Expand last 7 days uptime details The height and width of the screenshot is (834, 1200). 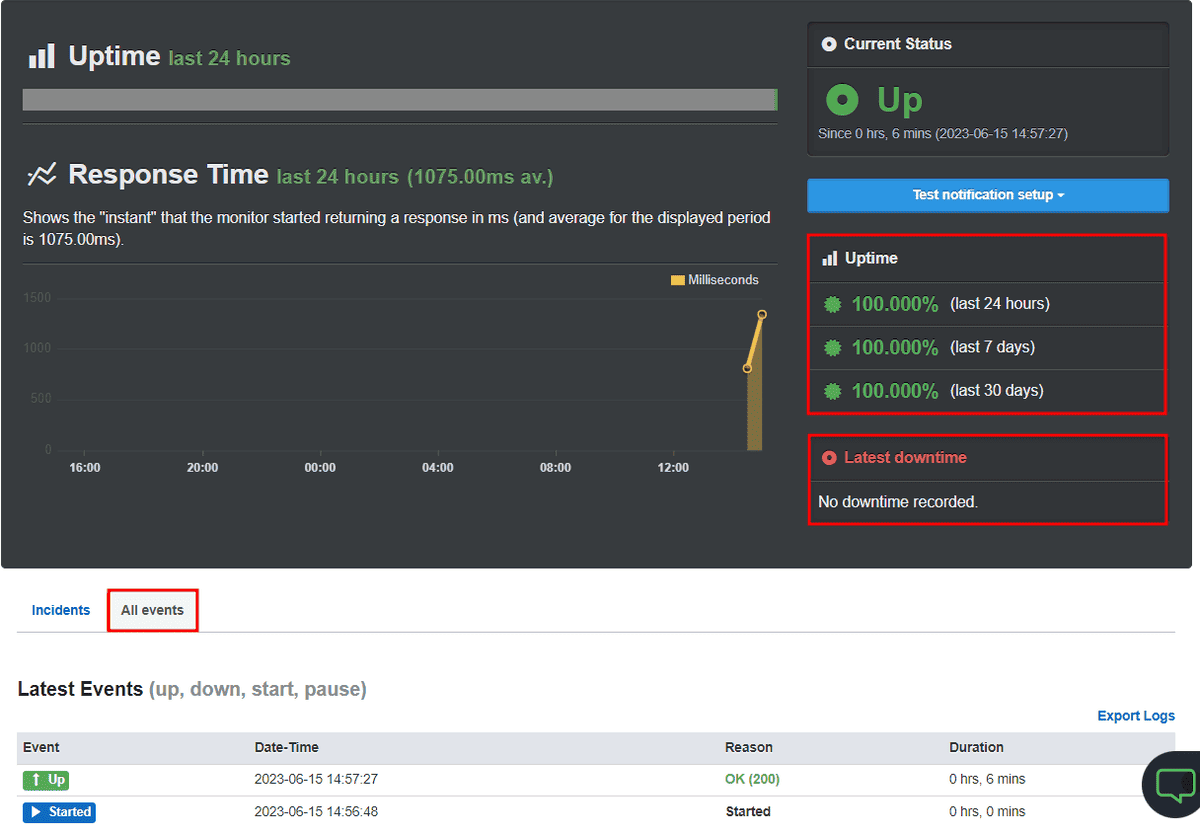[x=833, y=347]
